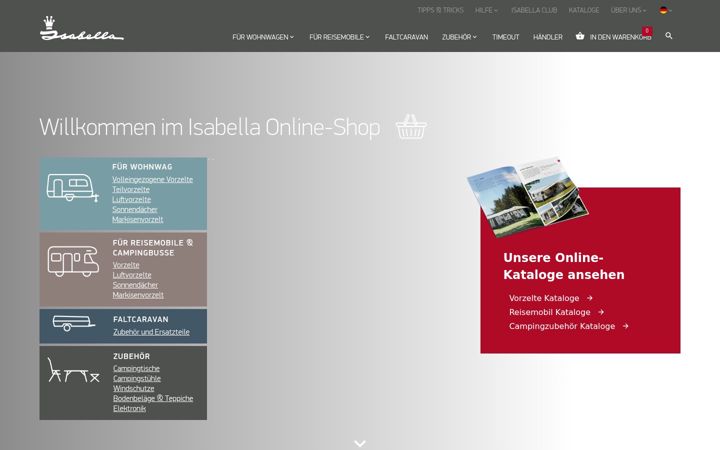Open Sonnendächer link under Reisemobile
Screen dimensions: 720x450
coord(135,285)
